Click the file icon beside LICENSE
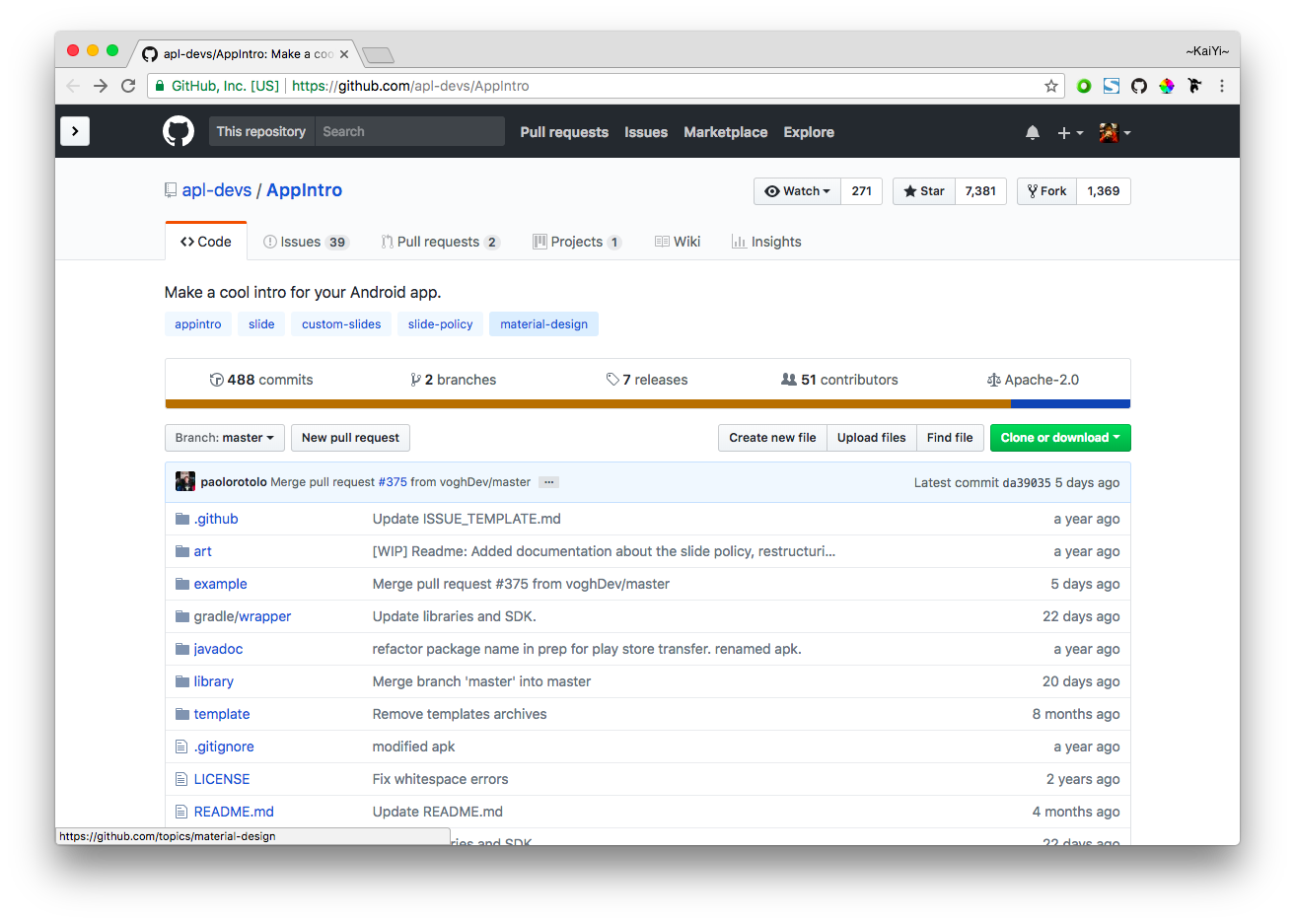The width and height of the screenshot is (1295, 924). 181,779
